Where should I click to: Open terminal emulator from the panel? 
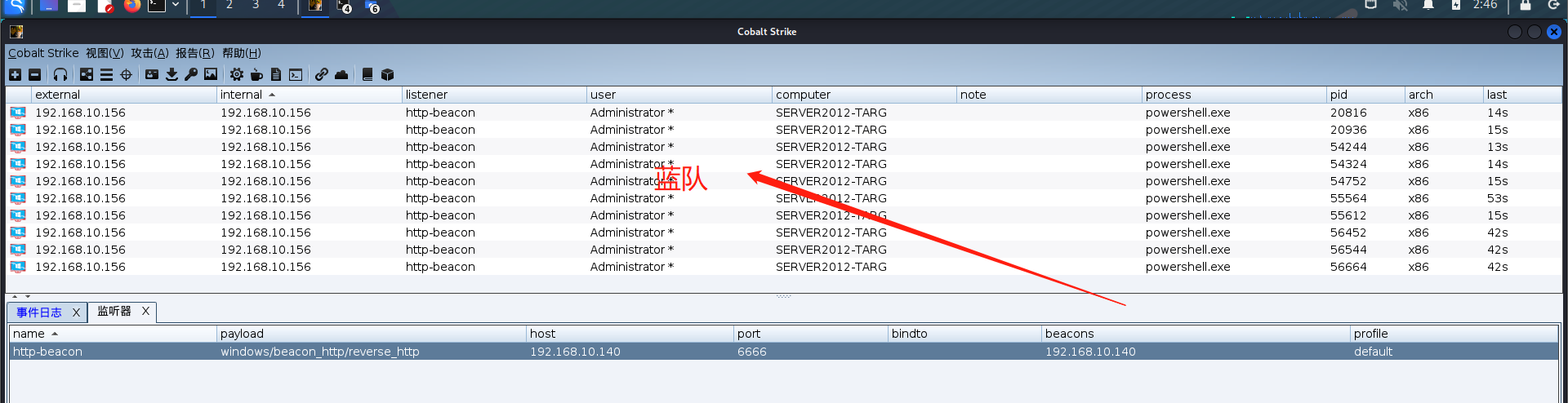coord(157,6)
